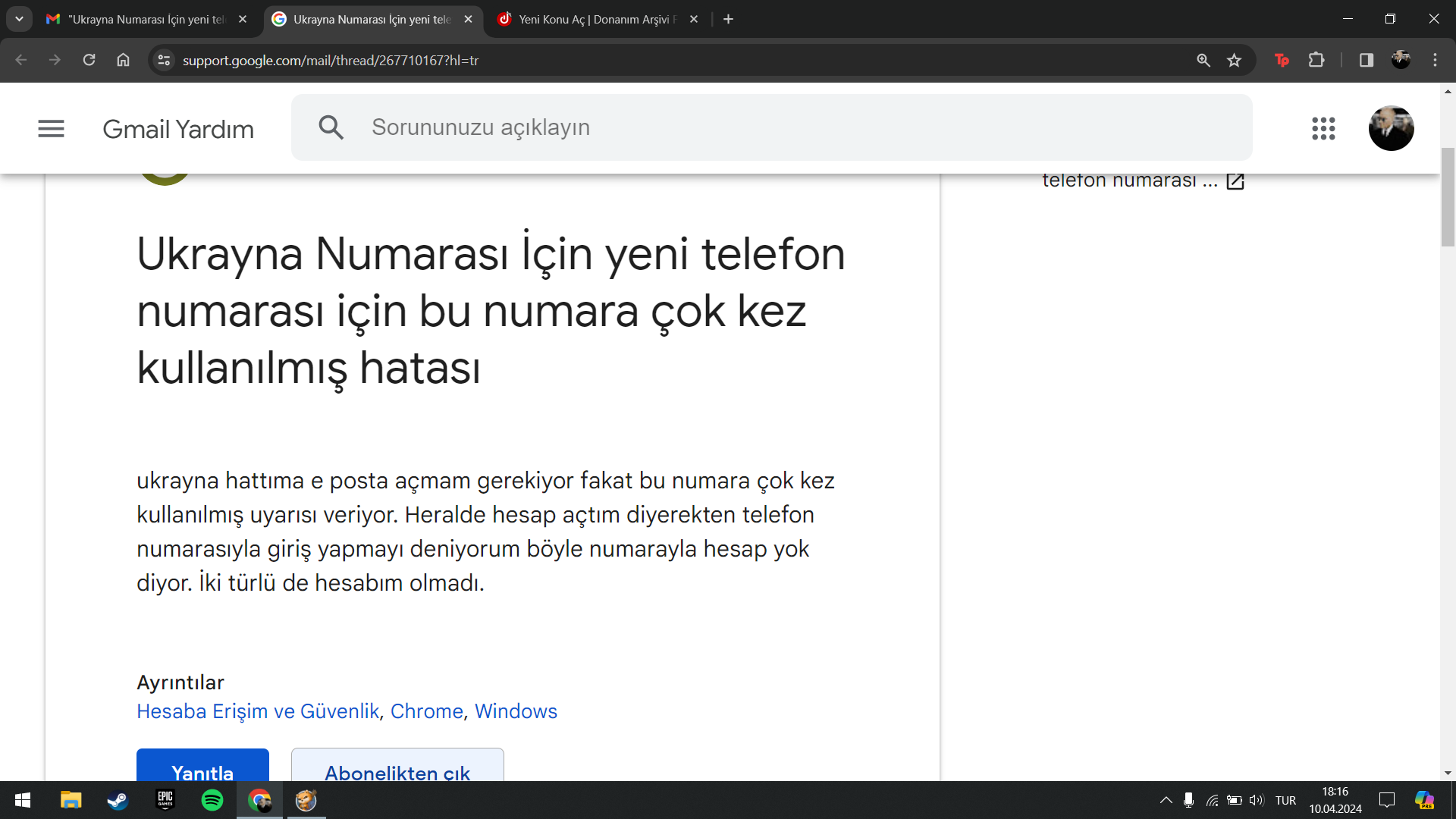Open the taskbar clock showing 18:16

point(1335,800)
